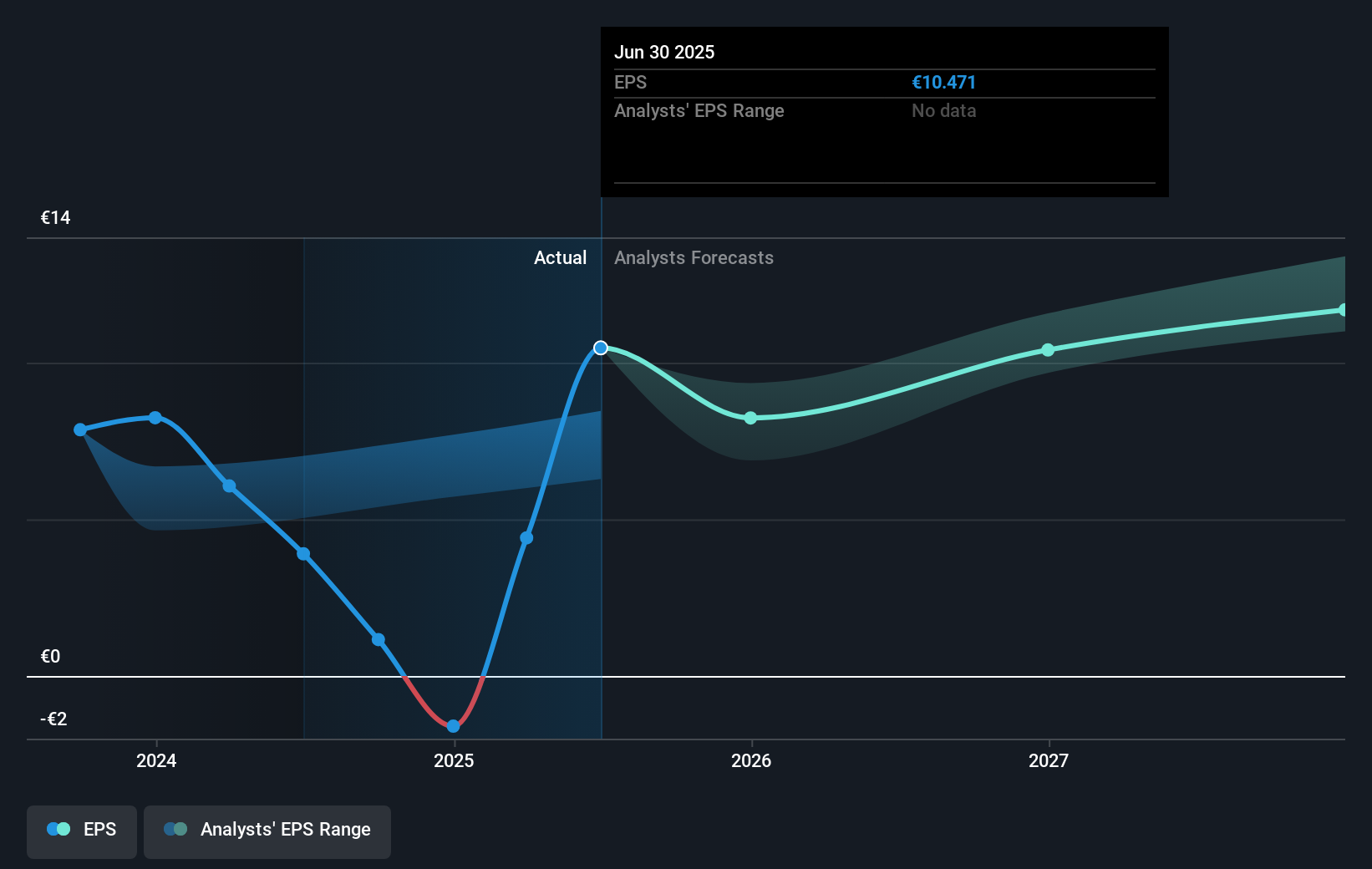Expand the Analysts' EPS Range row
Viewport: 1372px width, 869px height.
point(699,110)
